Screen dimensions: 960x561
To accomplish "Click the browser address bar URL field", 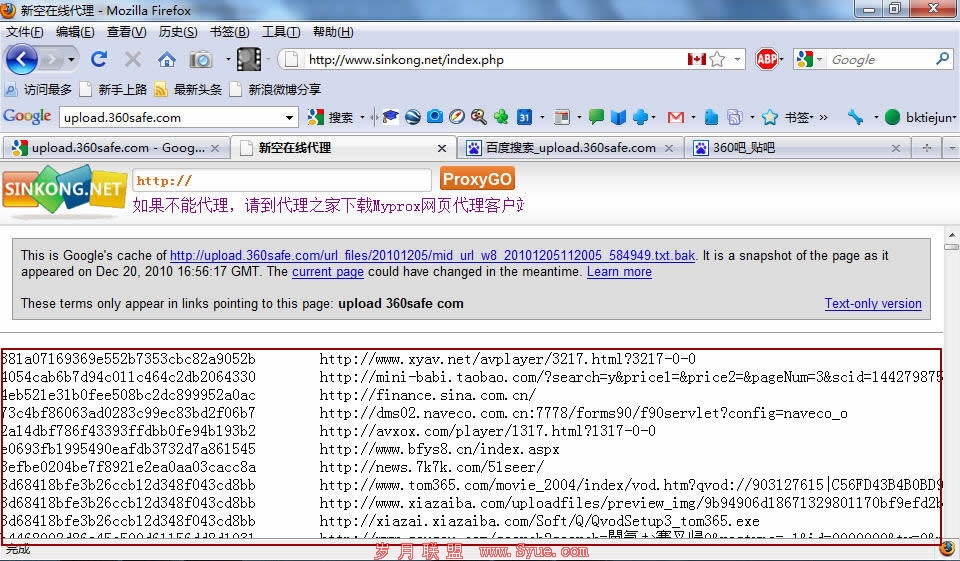I will tap(495, 59).
